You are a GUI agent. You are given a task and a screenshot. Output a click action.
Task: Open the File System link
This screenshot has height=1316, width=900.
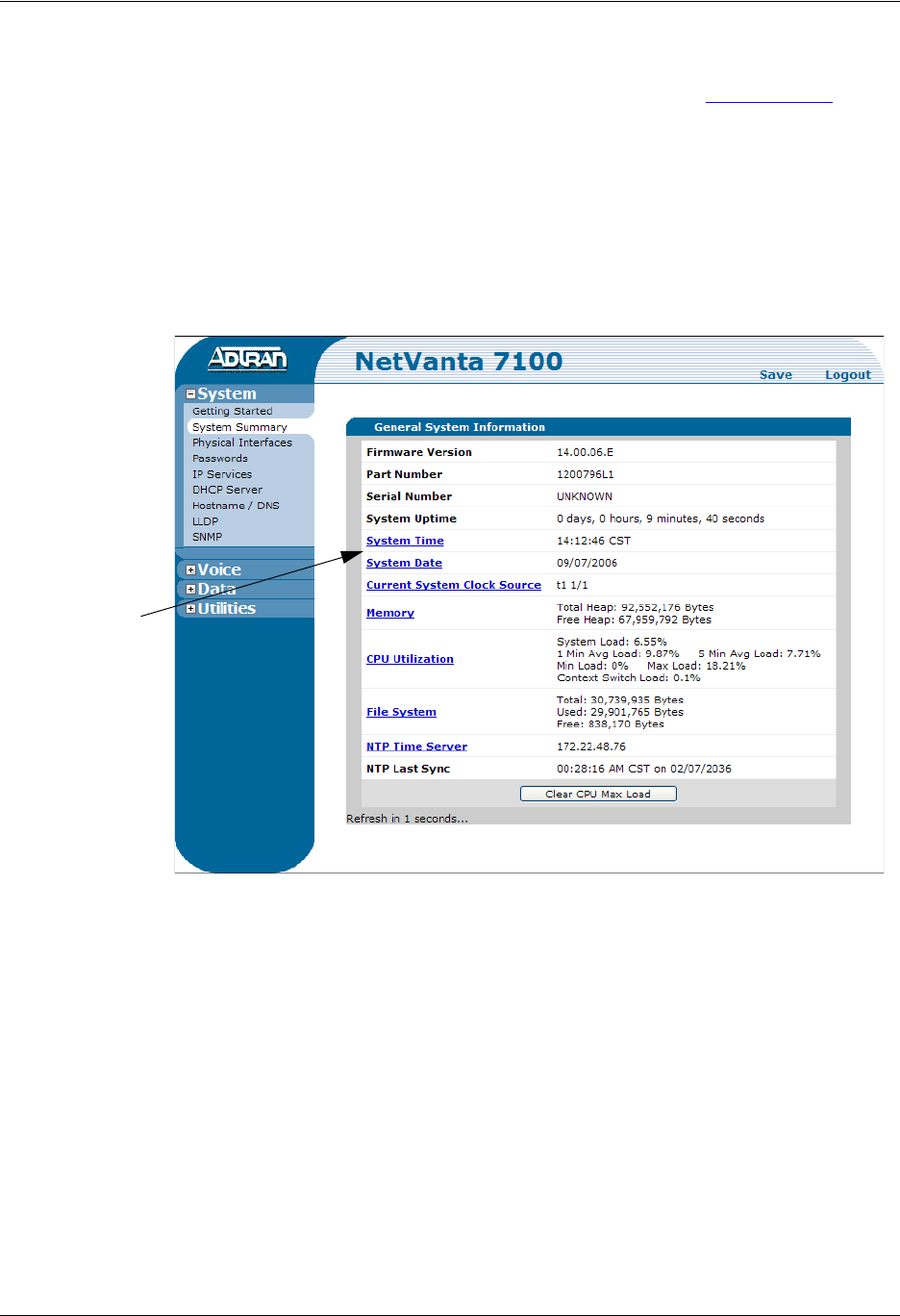[401, 712]
